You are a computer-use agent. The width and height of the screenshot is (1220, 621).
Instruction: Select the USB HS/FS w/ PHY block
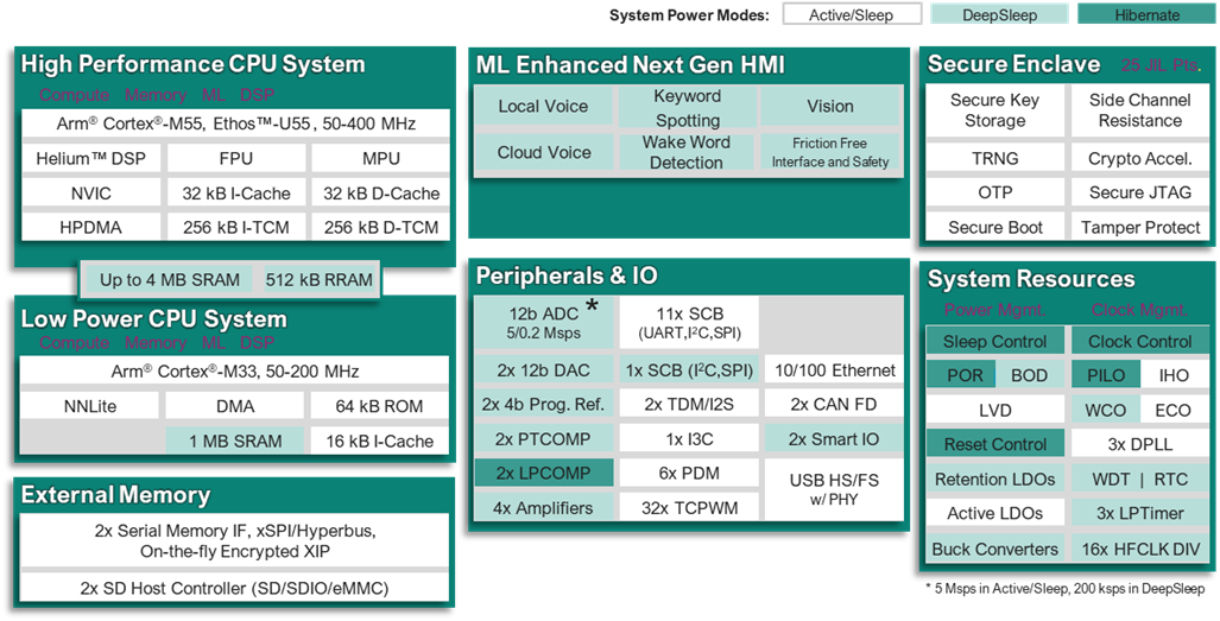tap(834, 489)
